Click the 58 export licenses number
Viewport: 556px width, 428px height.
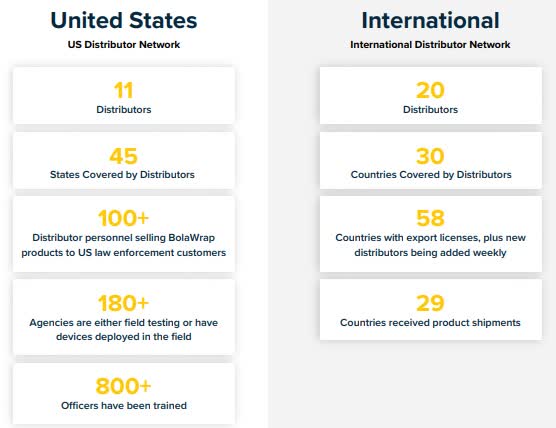coord(430,218)
